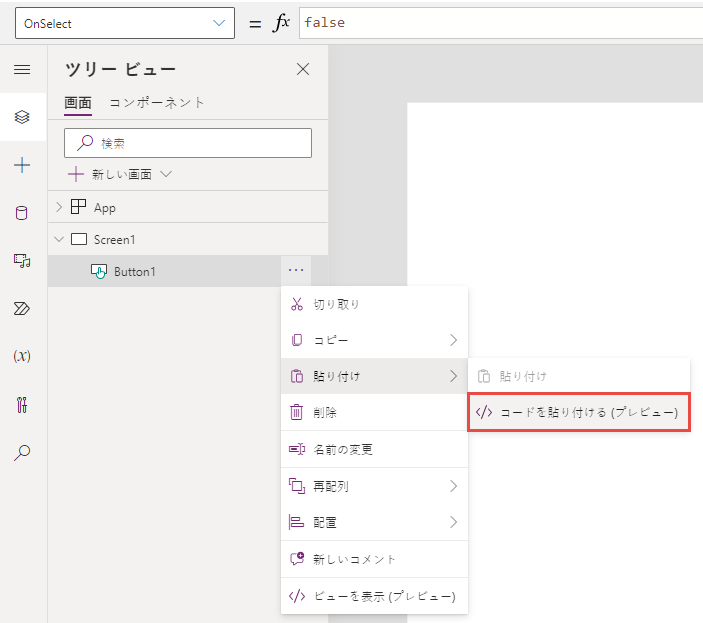Viewport: 703px width, 623px height.
Task: Open the コピー submenu
Action: pyautogui.click(x=374, y=340)
